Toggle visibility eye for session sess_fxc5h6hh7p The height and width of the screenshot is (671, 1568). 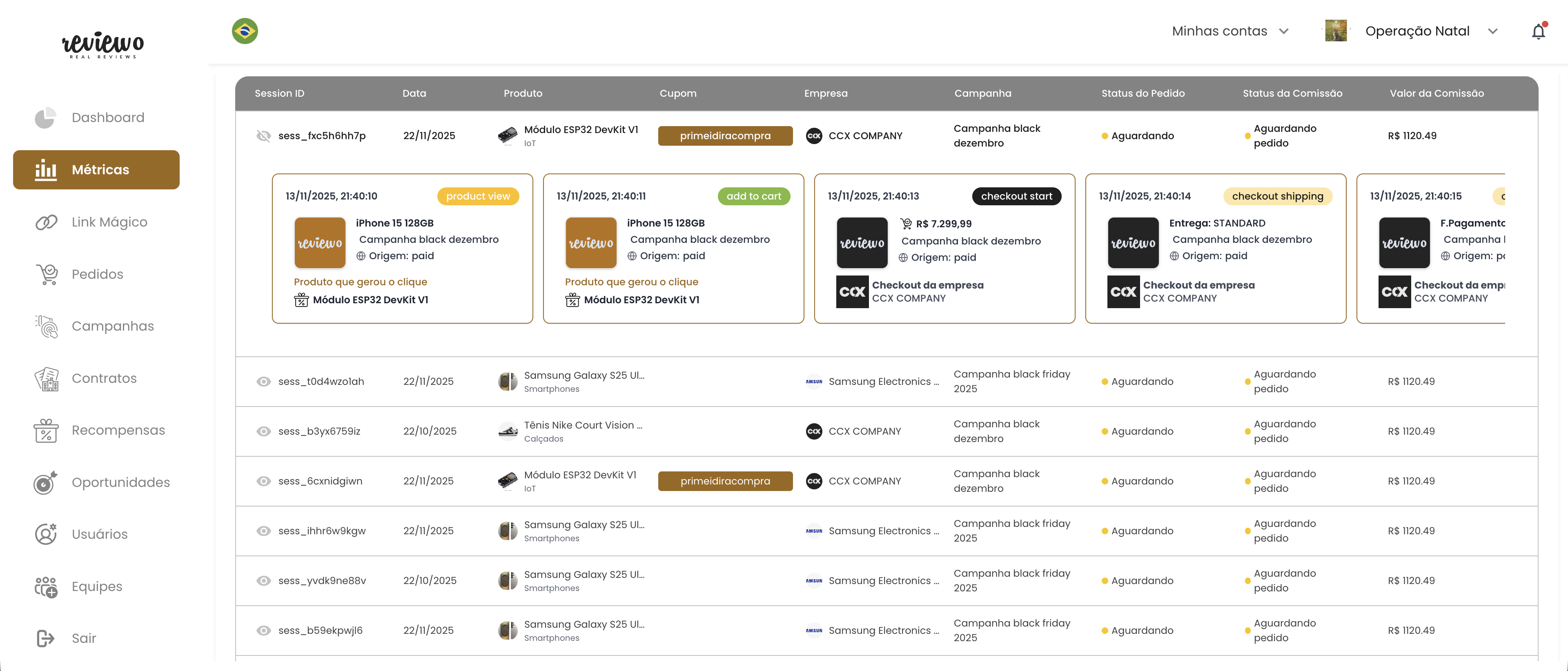(x=263, y=136)
